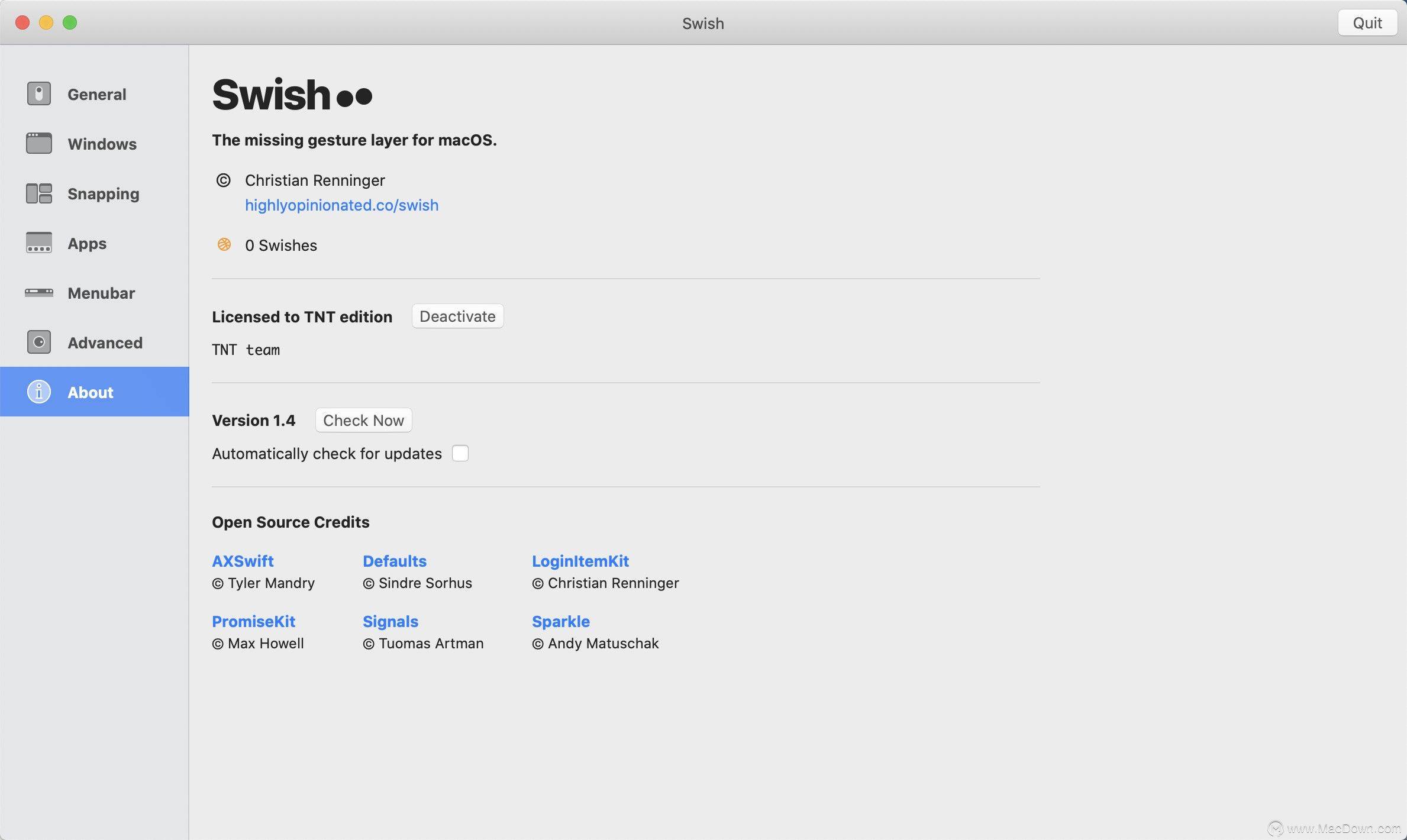Open the highlyopinionated.co/swish link
1407x840 pixels.
click(340, 204)
